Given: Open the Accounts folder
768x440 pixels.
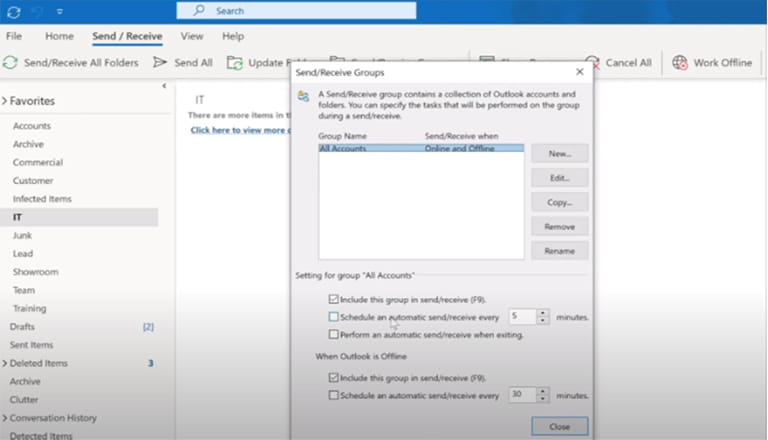Looking at the screenshot, I should point(32,126).
